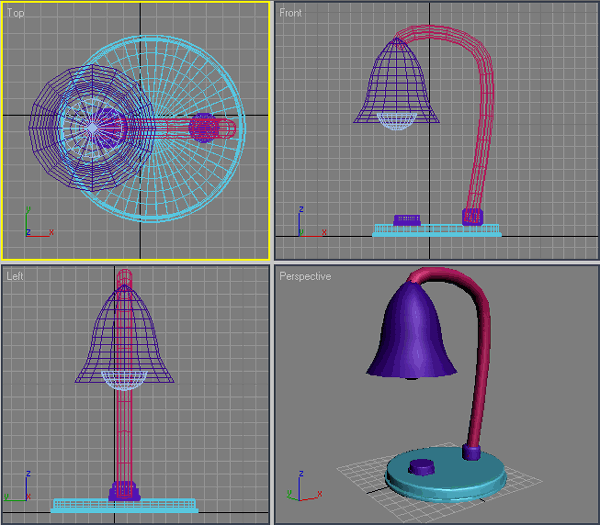Click the pink arm wireframe in Top viewport
Screen dimensions: 600x525
(x=172, y=129)
